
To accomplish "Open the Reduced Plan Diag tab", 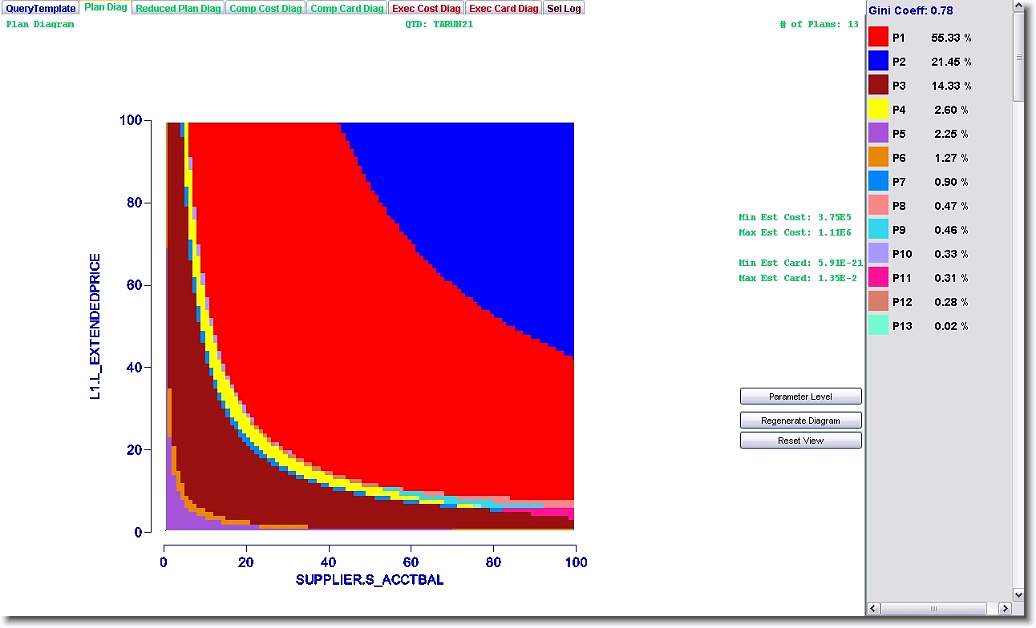I will (178, 8).
